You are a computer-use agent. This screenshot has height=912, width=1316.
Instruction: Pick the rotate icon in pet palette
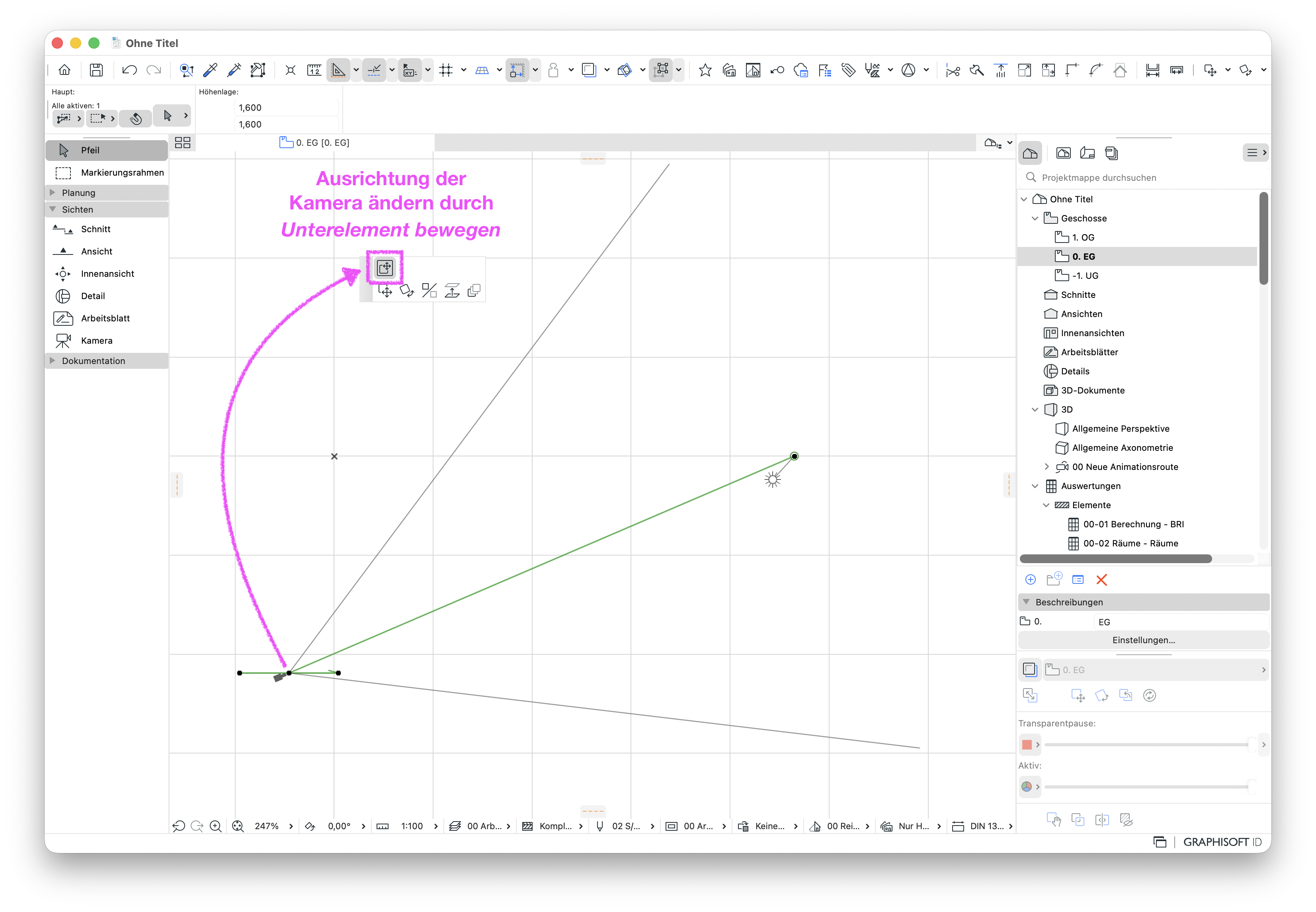[x=407, y=290]
